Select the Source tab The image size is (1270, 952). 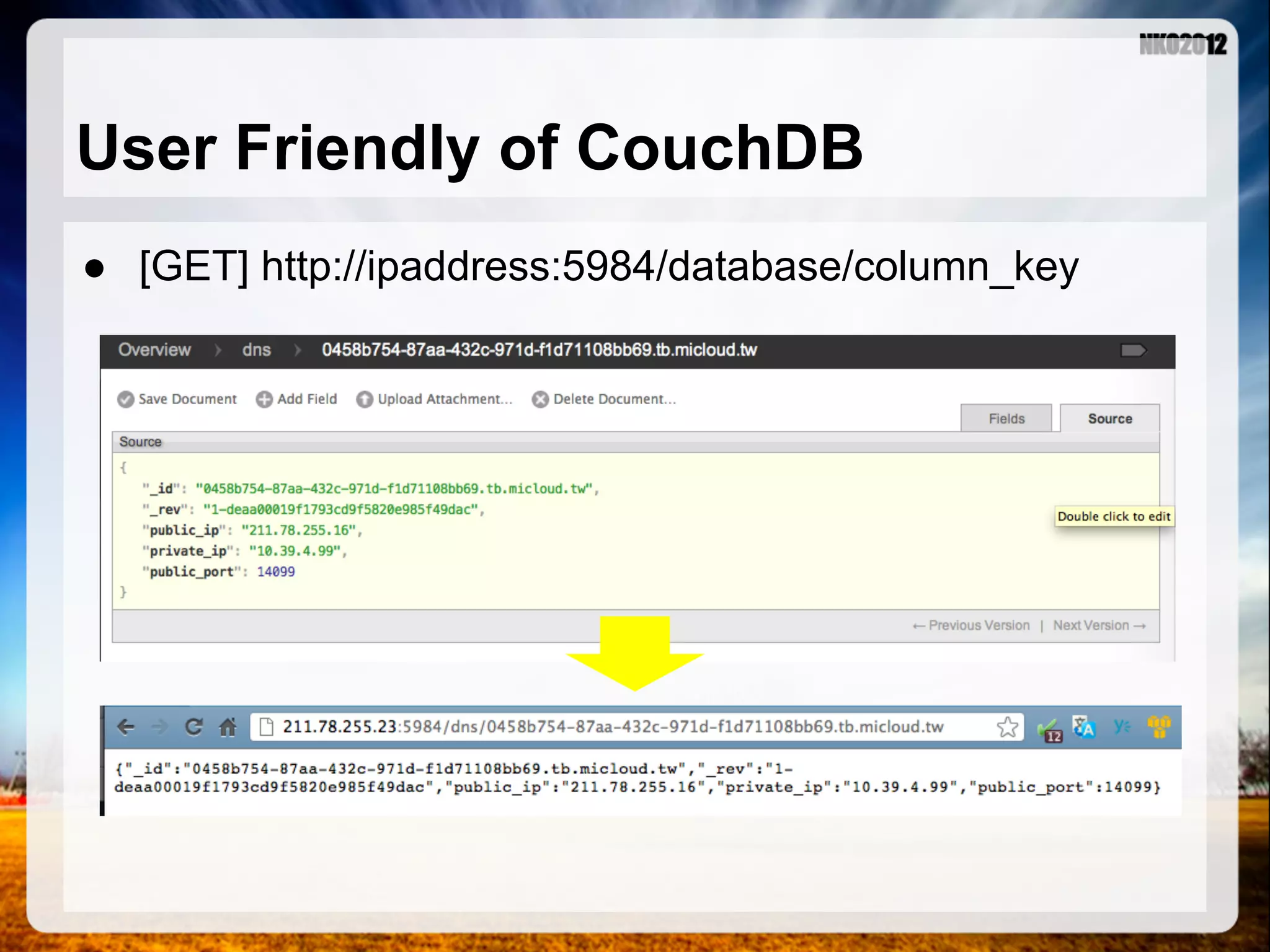tap(1109, 418)
